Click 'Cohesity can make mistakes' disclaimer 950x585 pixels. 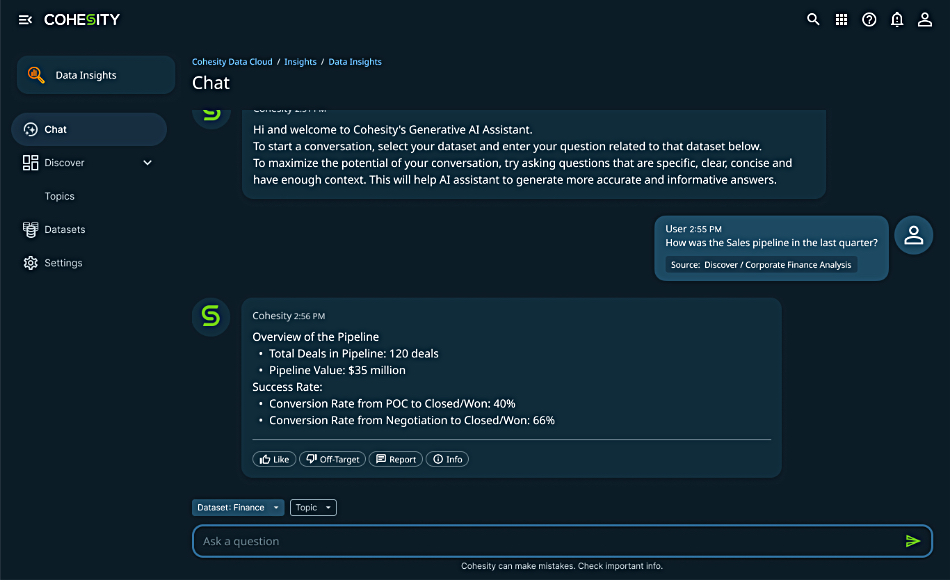click(x=562, y=566)
